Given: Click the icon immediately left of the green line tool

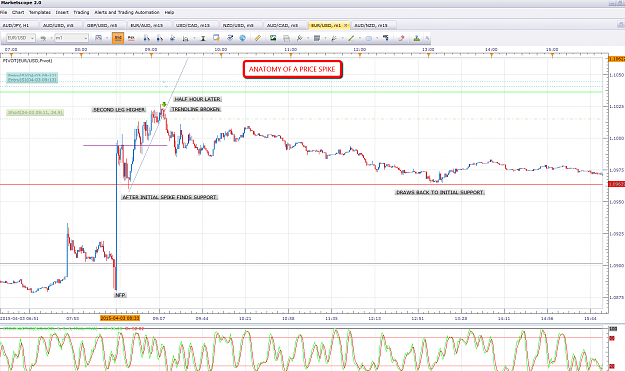Looking at the screenshot, I should coord(334,38).
